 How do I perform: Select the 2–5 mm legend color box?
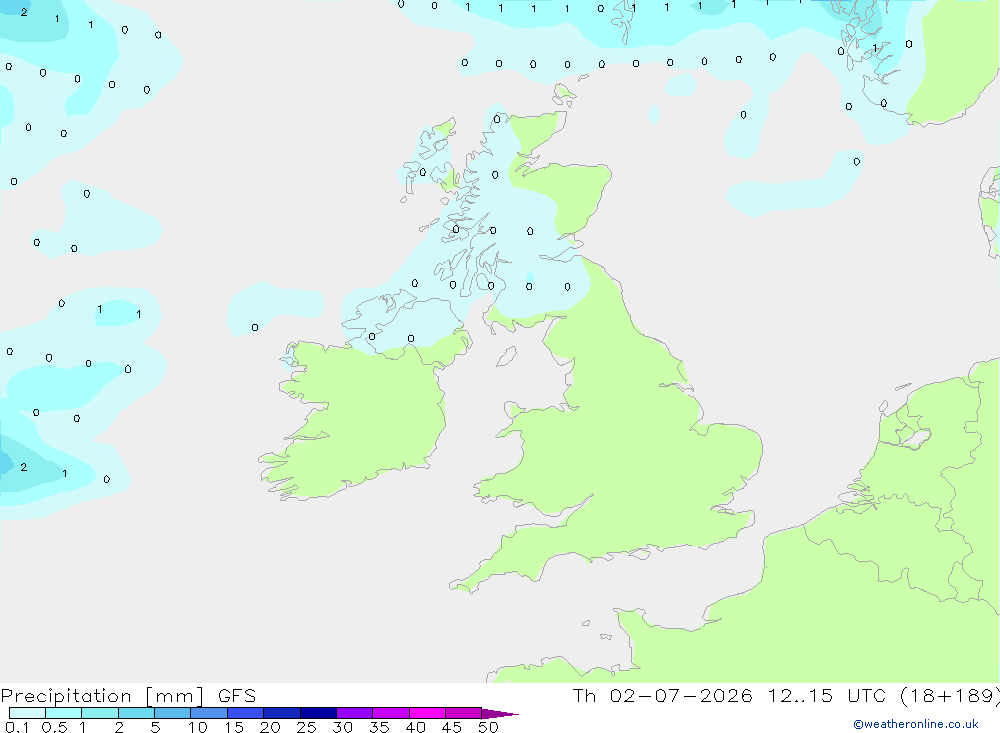coord(136,713)
